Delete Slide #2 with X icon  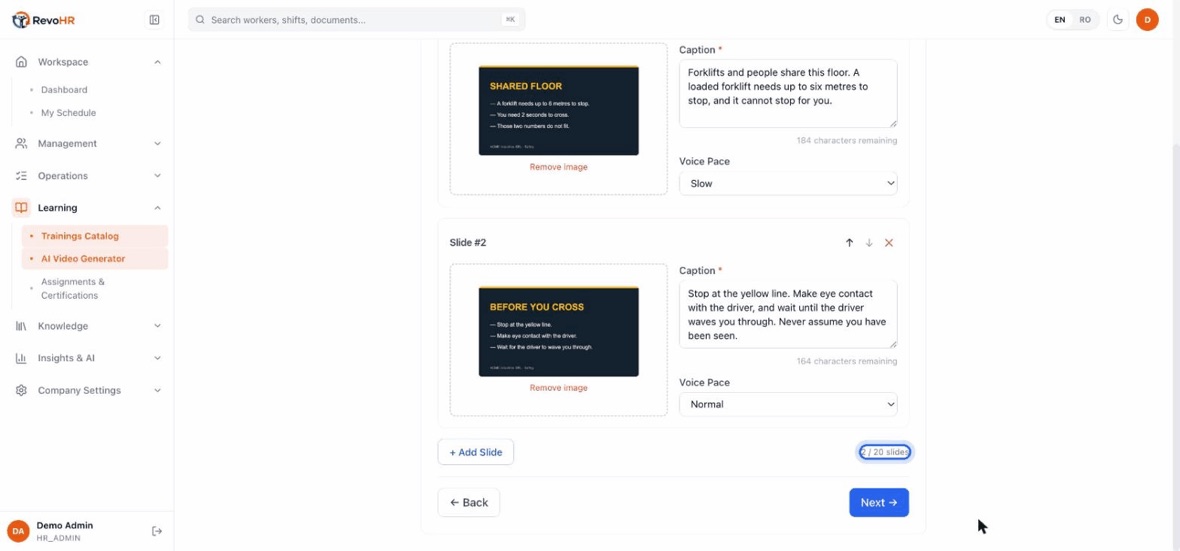click(x=889, y=242)
